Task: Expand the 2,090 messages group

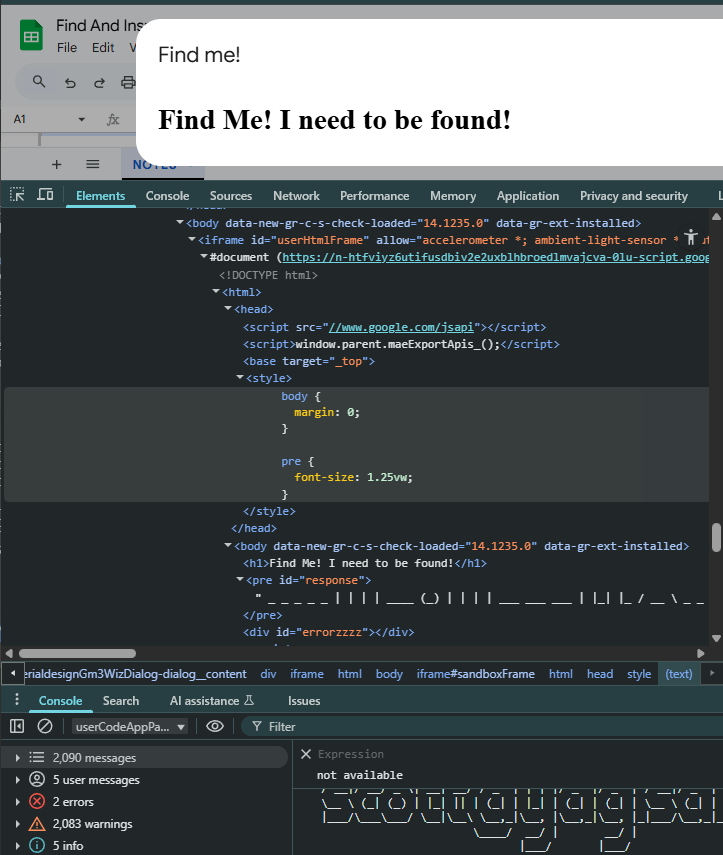Action: [x=17, y=758]
